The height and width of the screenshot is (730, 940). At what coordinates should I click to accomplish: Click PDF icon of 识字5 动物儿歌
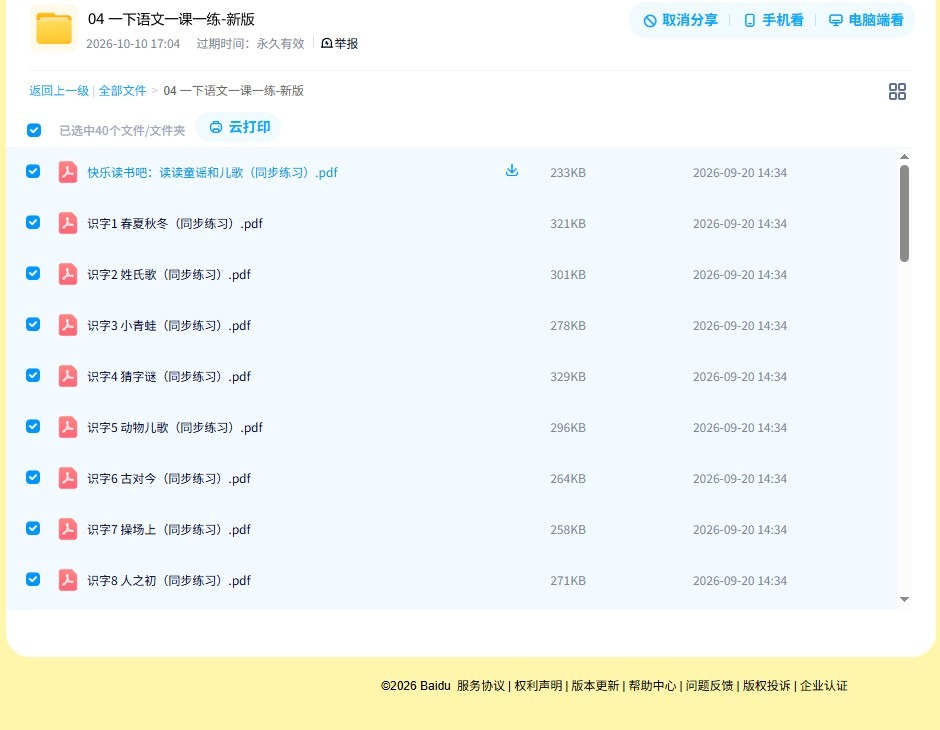(68, 427)
